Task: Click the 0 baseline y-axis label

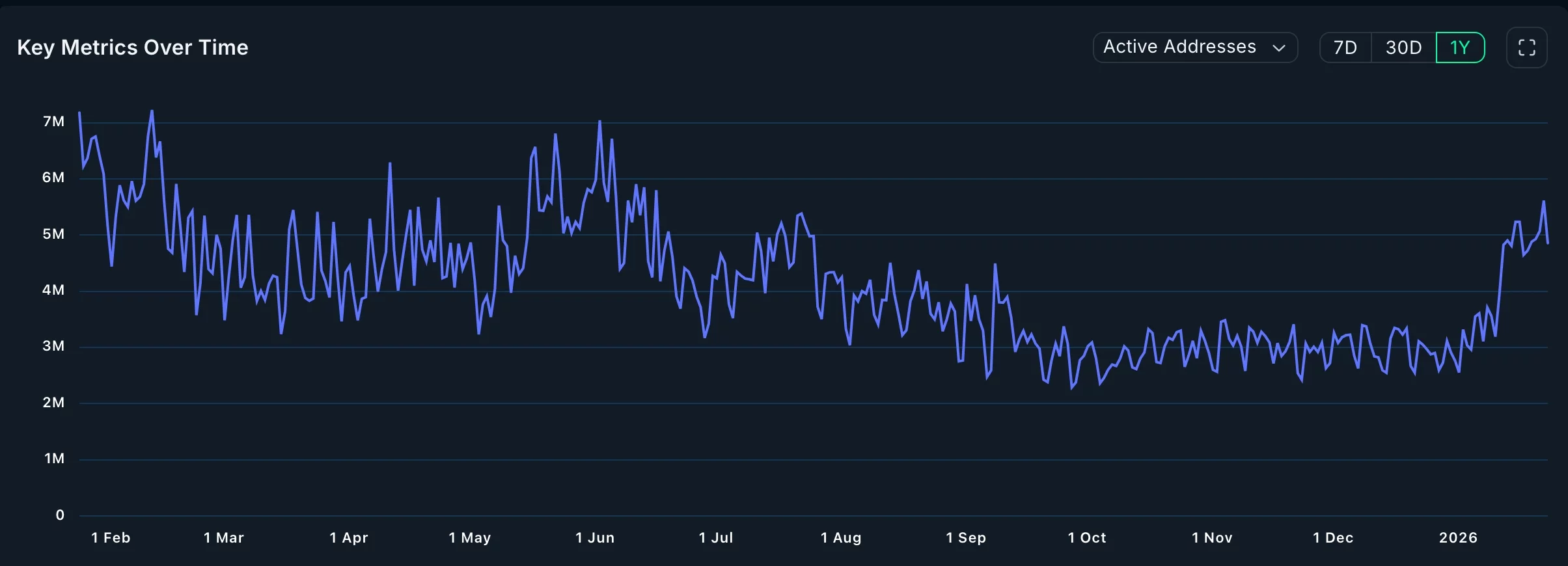Action: [60, 515]
